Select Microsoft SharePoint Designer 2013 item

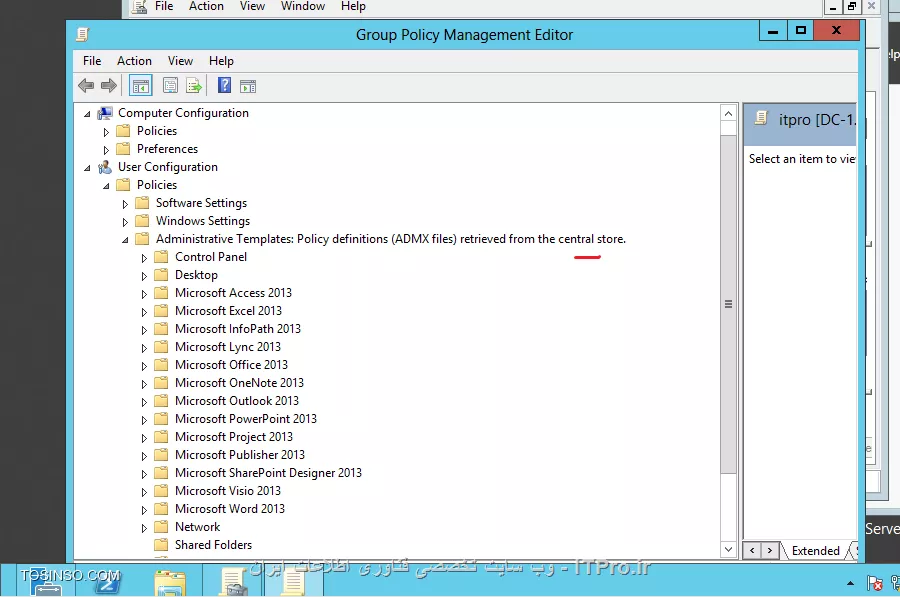[x=268, y=473]
